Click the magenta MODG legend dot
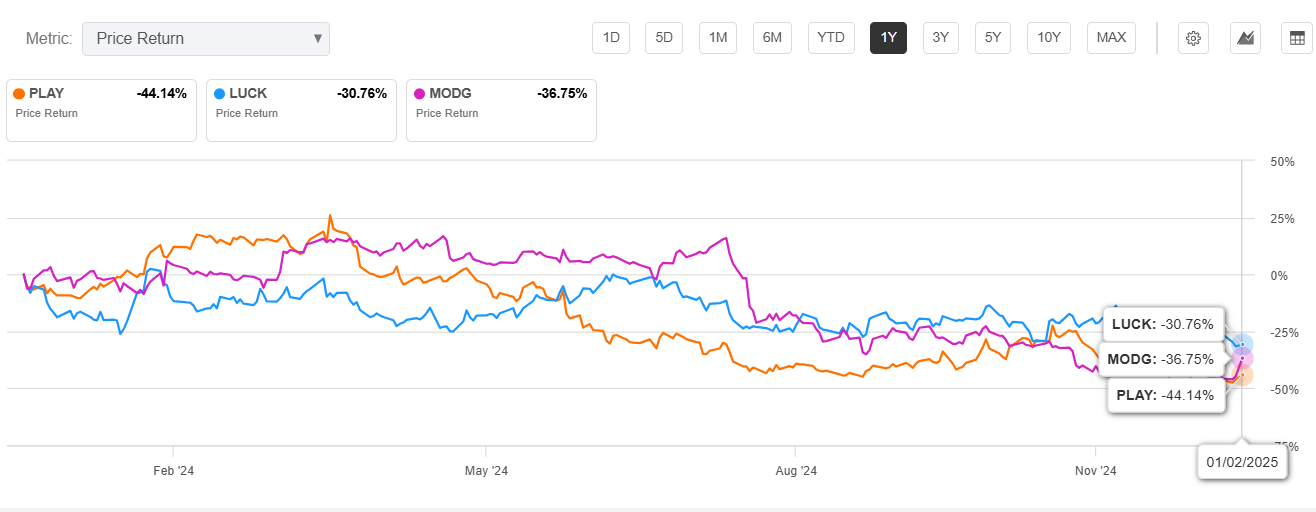 pyautogui.click(x=419, y=94)
